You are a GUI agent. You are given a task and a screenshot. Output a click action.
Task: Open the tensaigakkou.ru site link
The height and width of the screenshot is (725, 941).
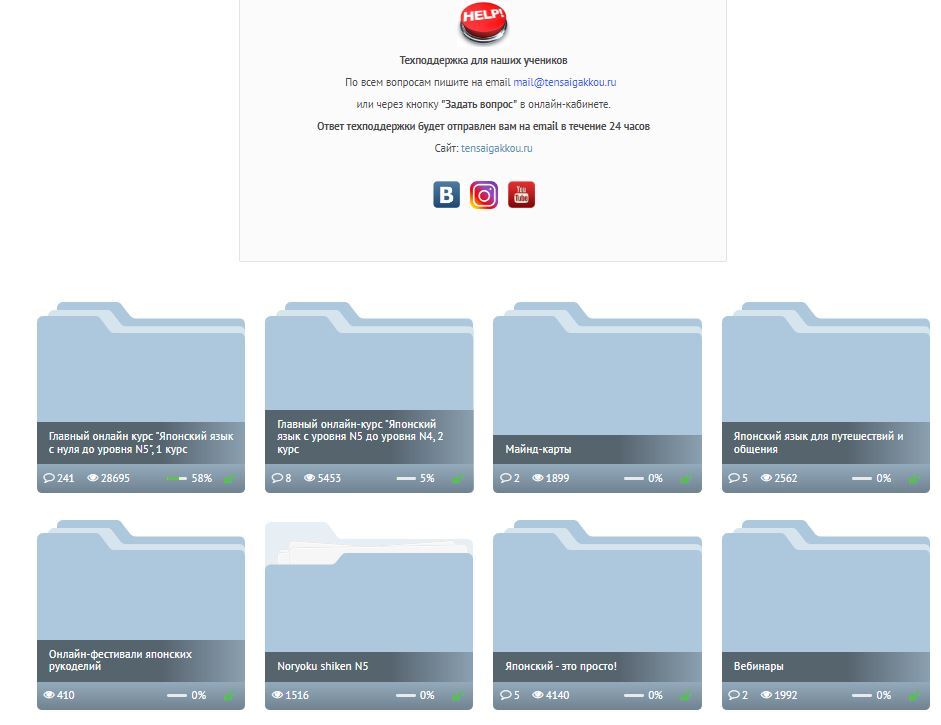point(497,148)
